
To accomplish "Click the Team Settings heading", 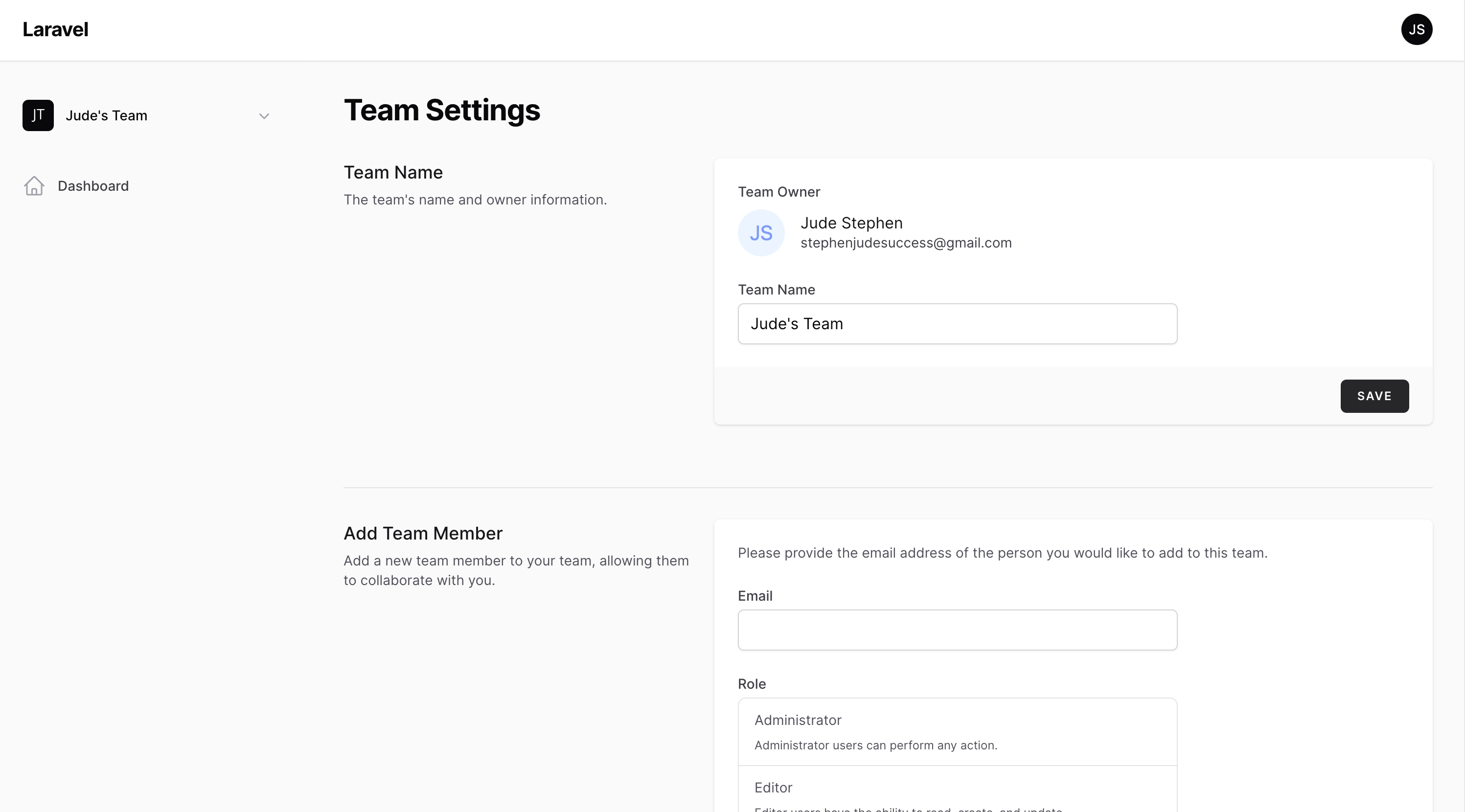I will tap(442, 111).
